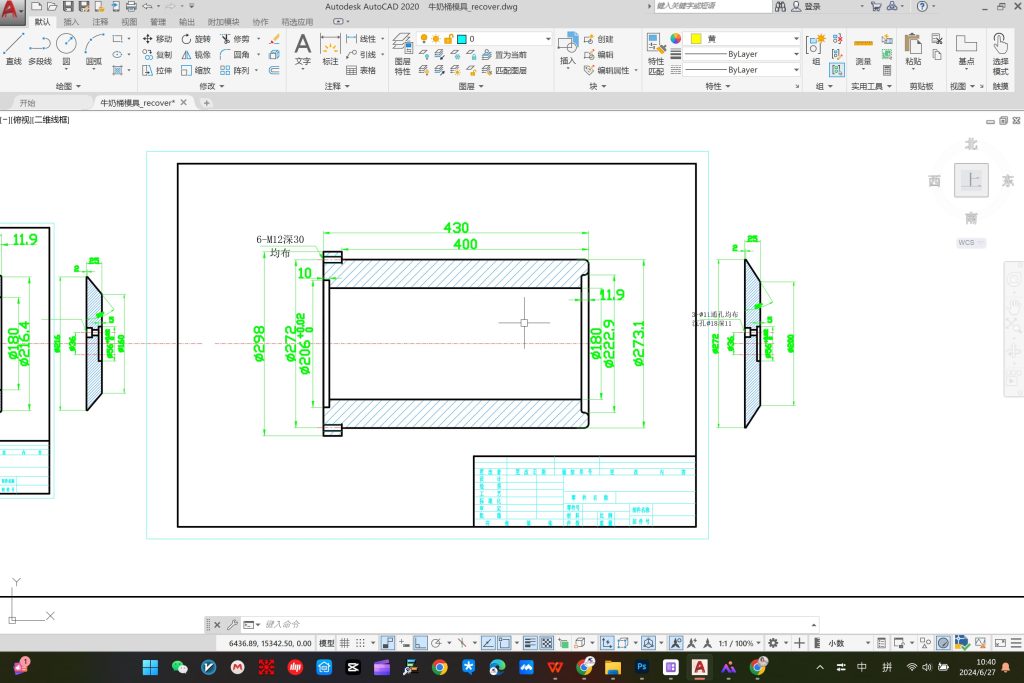Image resolution: width=1024 pixels, height=683 pixels.
Task: Open the 管理 (Manage) ribbon tab
Action: tap(158, 22)
